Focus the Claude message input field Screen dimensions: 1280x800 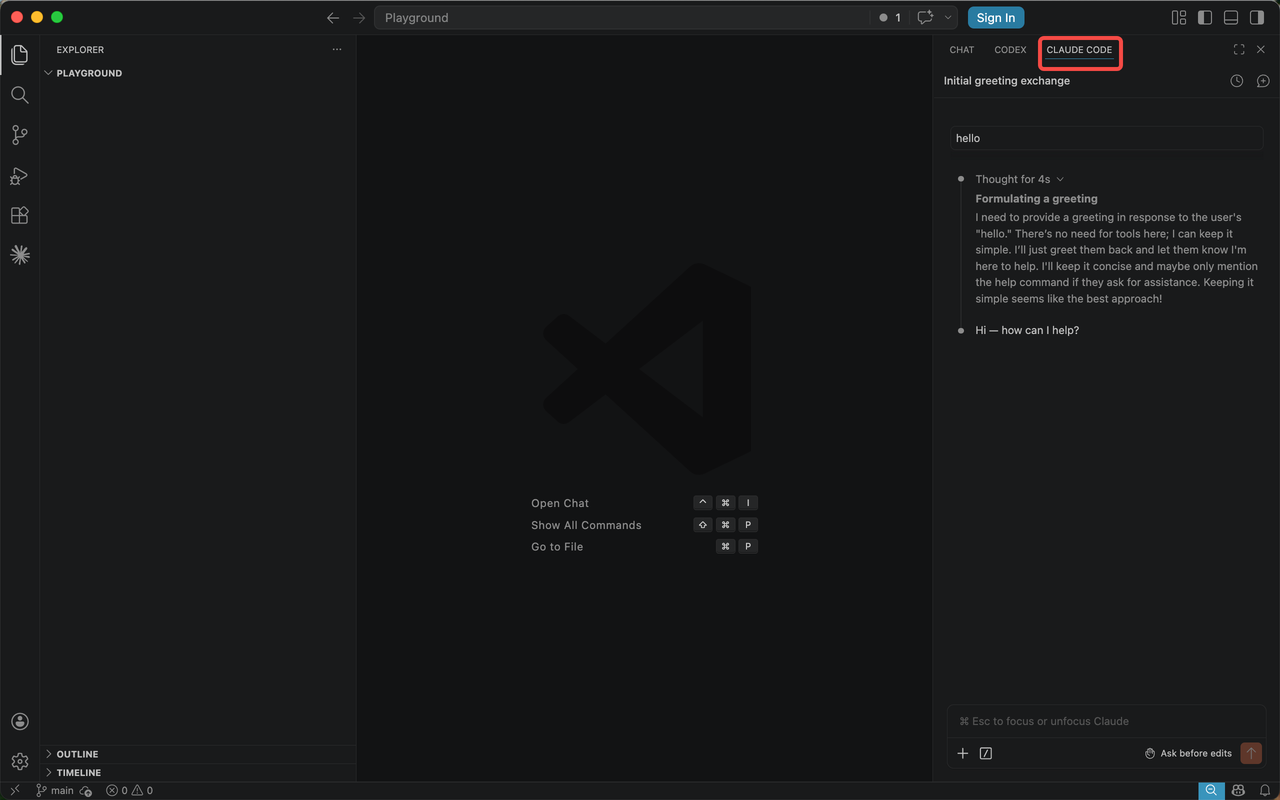pos(1106,721)
